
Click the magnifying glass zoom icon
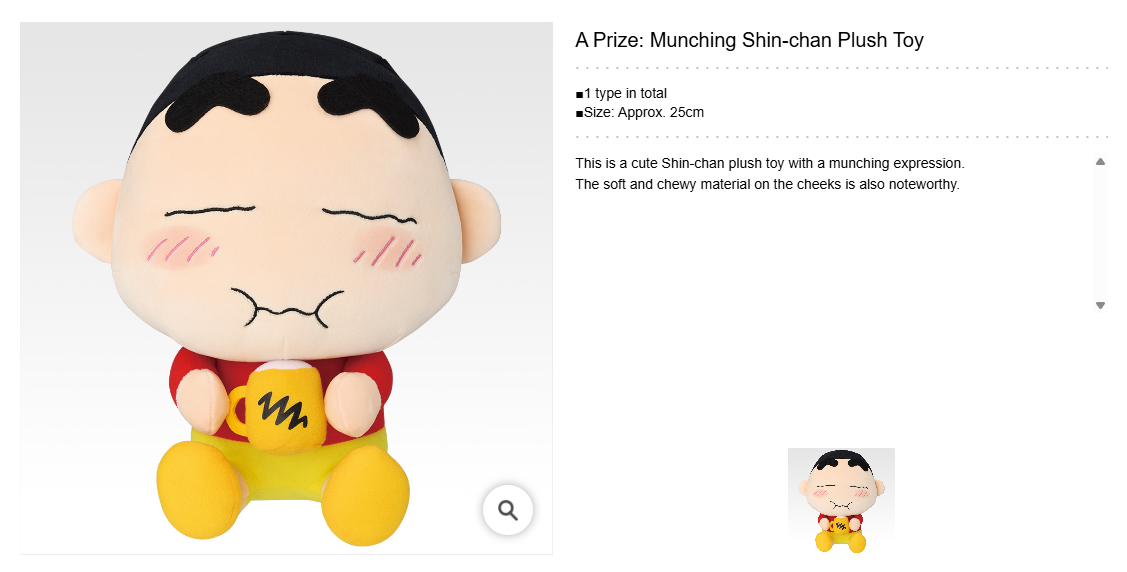click(x=508, y=511)
